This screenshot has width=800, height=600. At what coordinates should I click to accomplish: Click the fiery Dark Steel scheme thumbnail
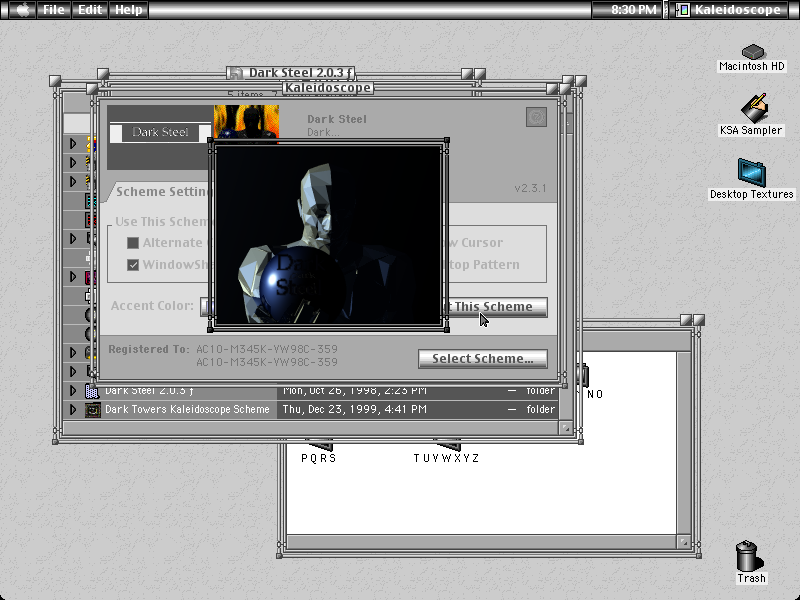click(246, 121)
